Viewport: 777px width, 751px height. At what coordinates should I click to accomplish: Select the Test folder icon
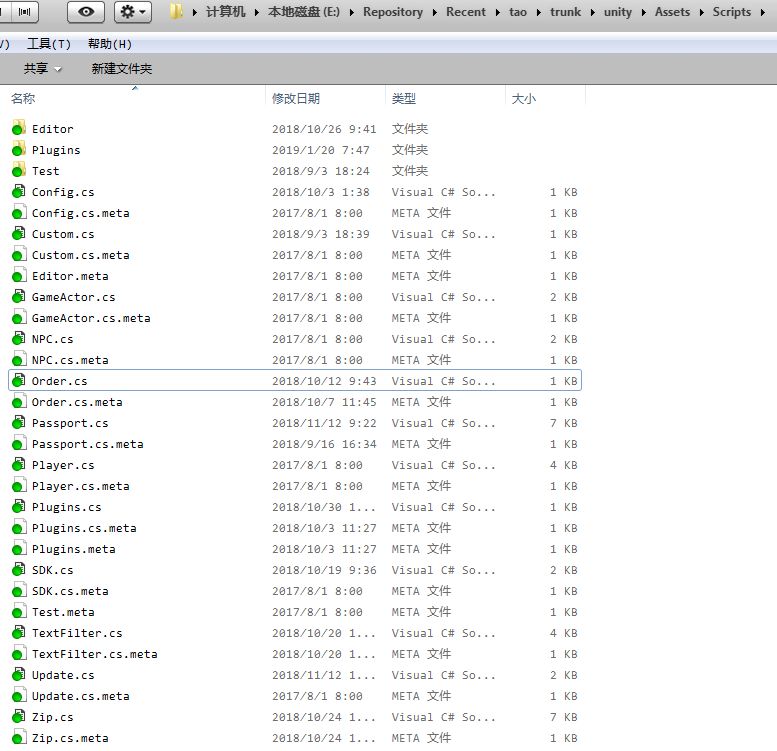coord(18,170)
